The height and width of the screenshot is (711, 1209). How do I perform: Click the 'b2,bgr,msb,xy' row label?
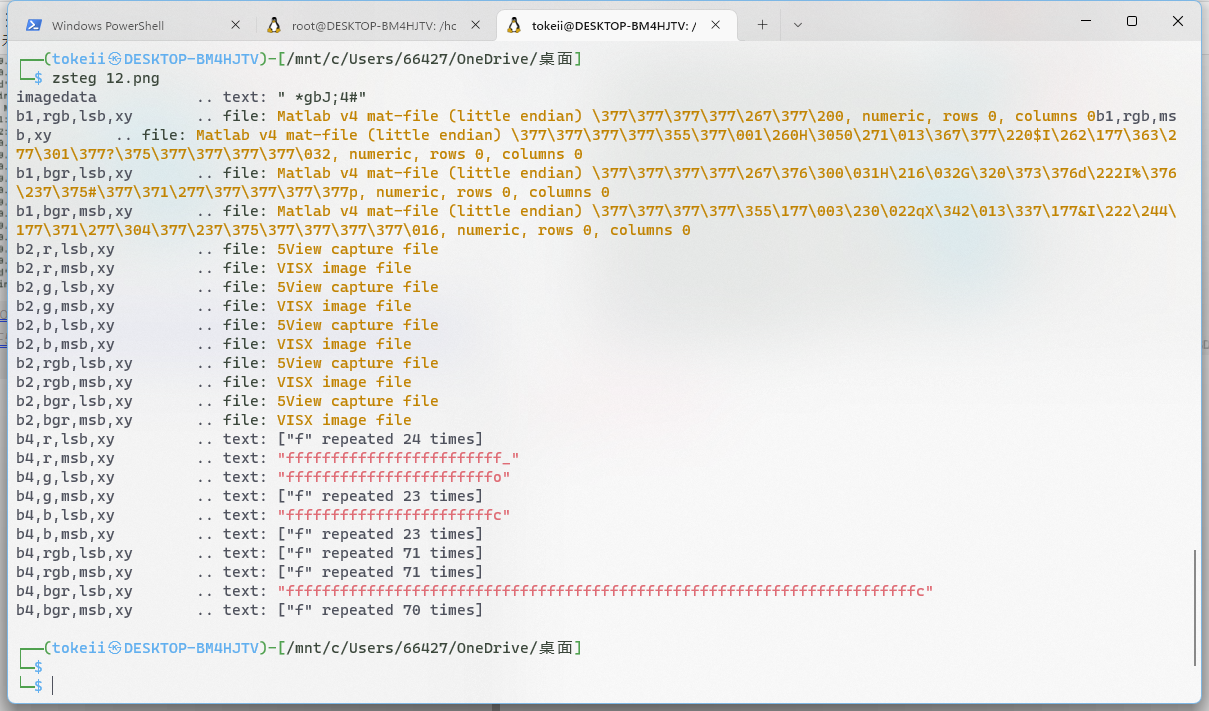tap(74, 420)
